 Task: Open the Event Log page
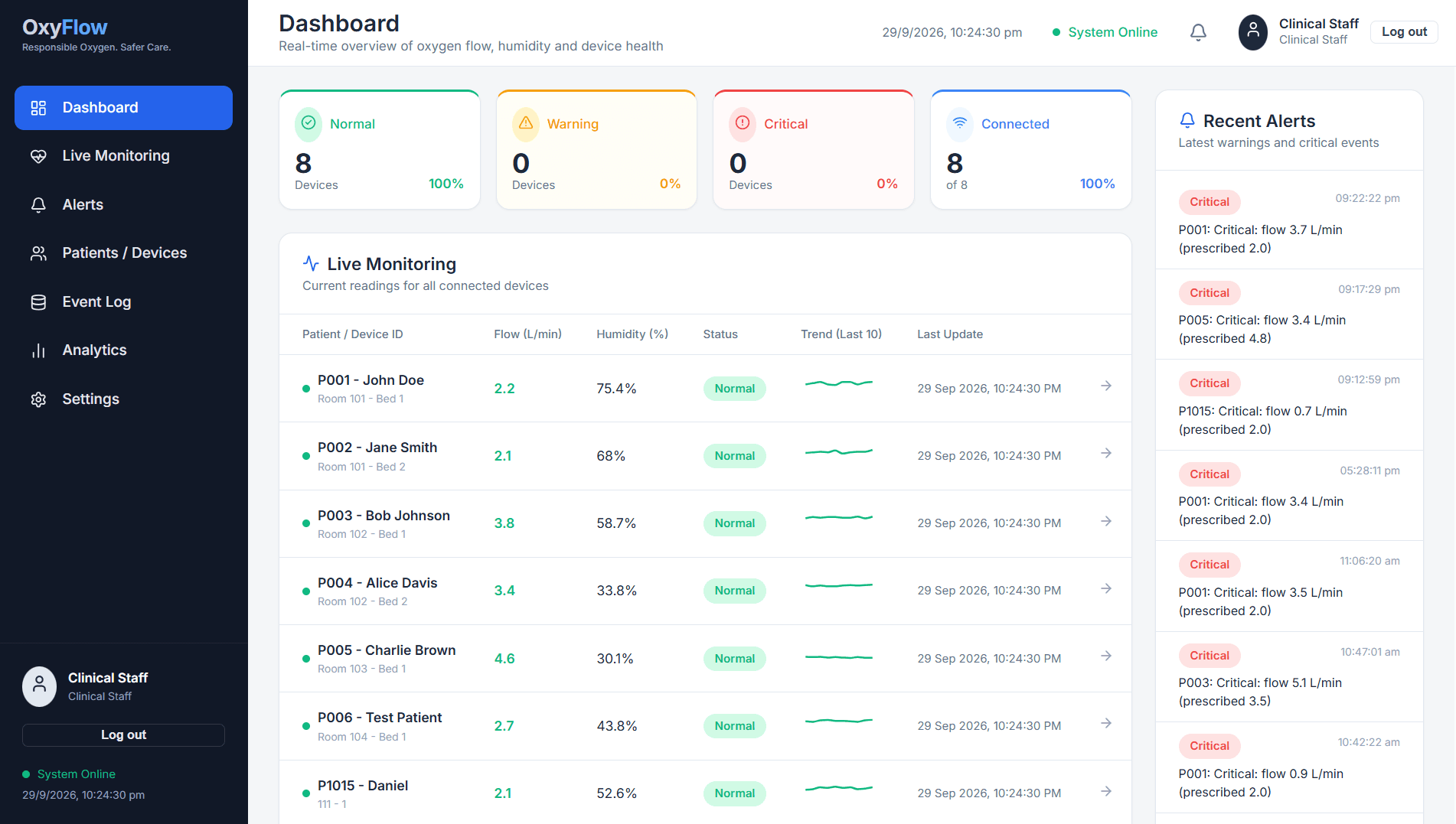(123, 302)
